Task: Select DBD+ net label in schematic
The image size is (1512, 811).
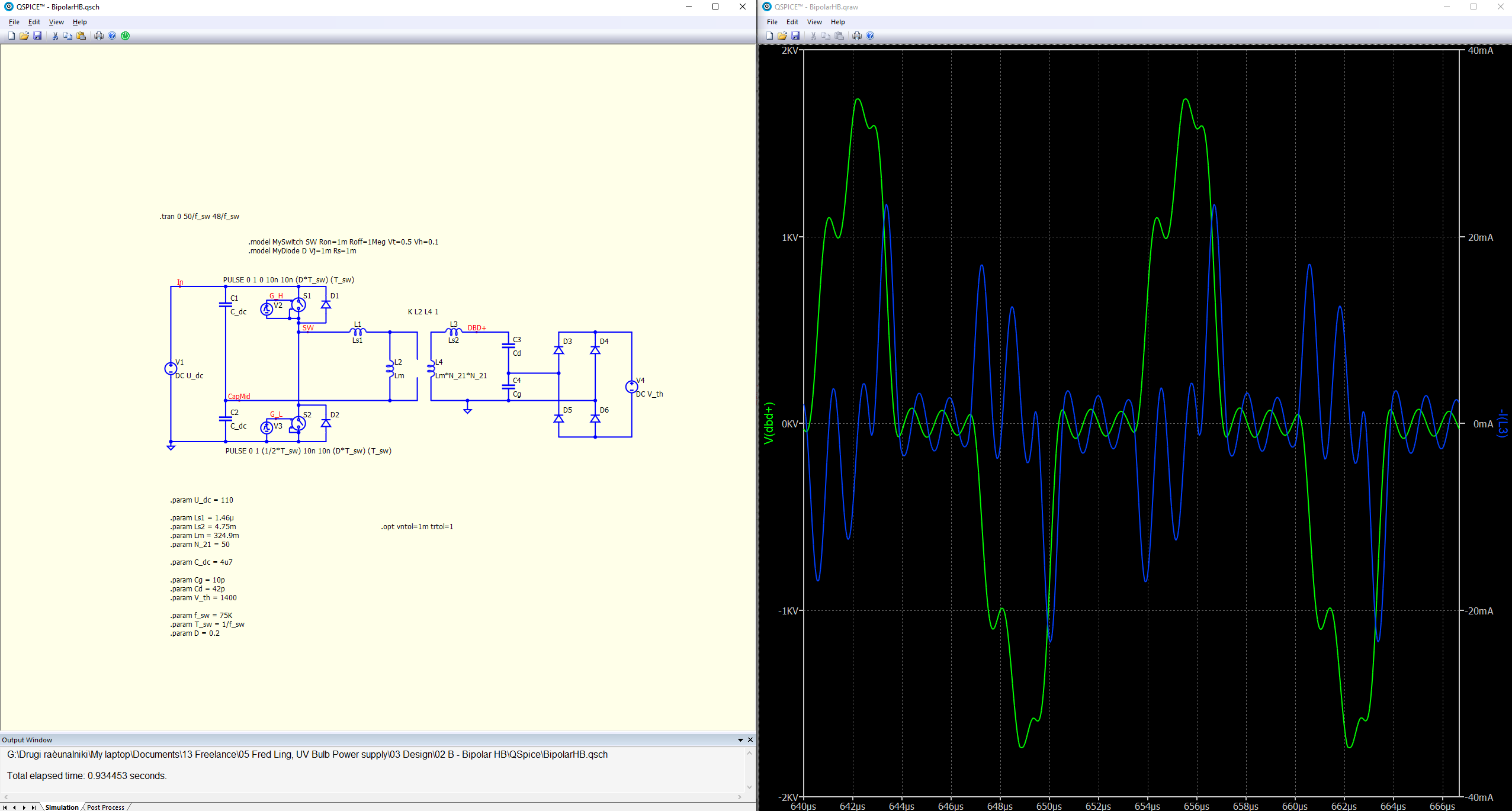Action: pos(477,328)
